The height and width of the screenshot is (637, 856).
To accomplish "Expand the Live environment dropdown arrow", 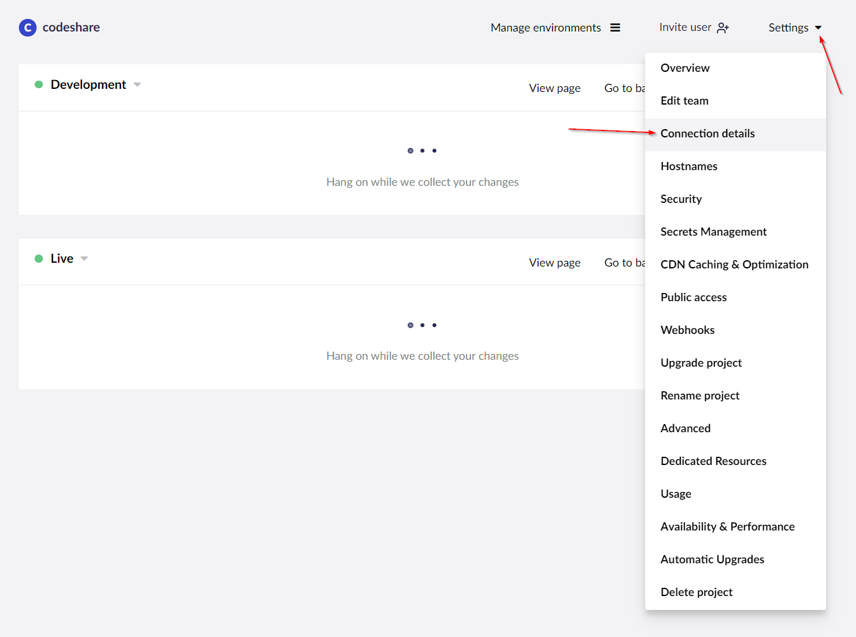I will tap(84, 259).
